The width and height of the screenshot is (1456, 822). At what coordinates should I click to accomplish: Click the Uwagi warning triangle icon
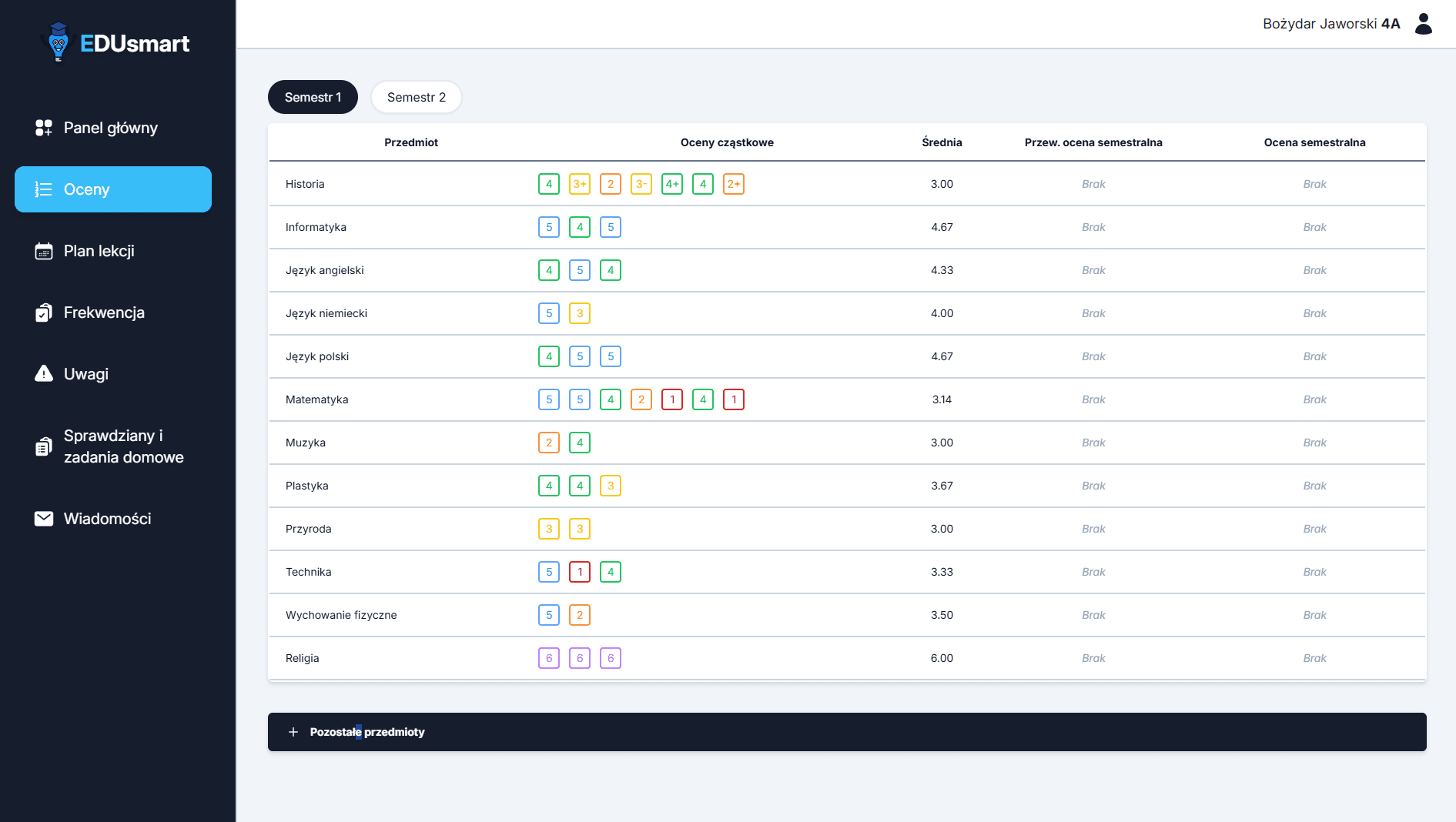(44, 374)
